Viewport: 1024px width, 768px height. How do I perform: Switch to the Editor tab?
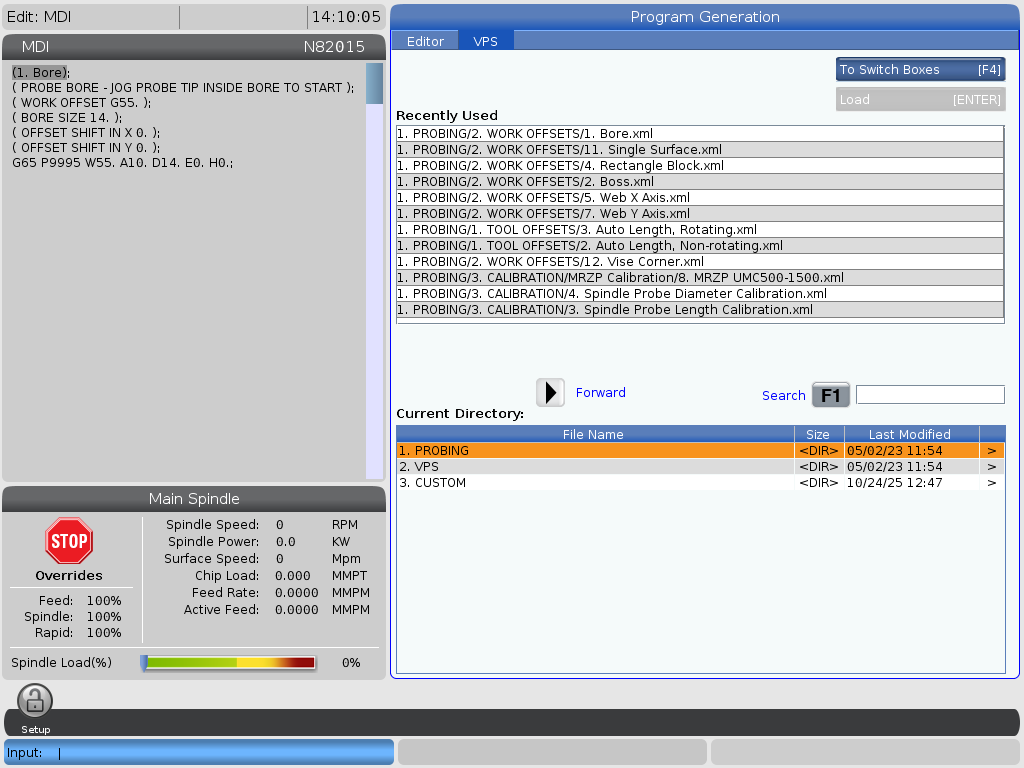tap(425, 41)
